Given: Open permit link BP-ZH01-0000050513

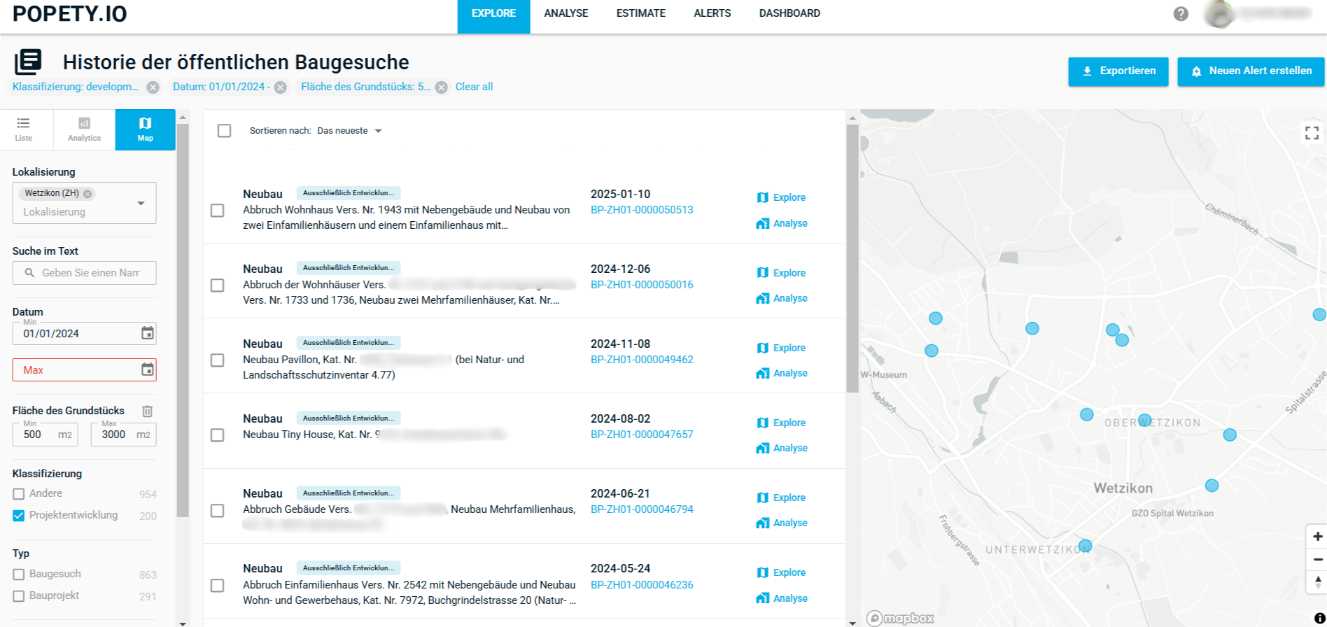Looking at the screenshot, I should 641,210.
